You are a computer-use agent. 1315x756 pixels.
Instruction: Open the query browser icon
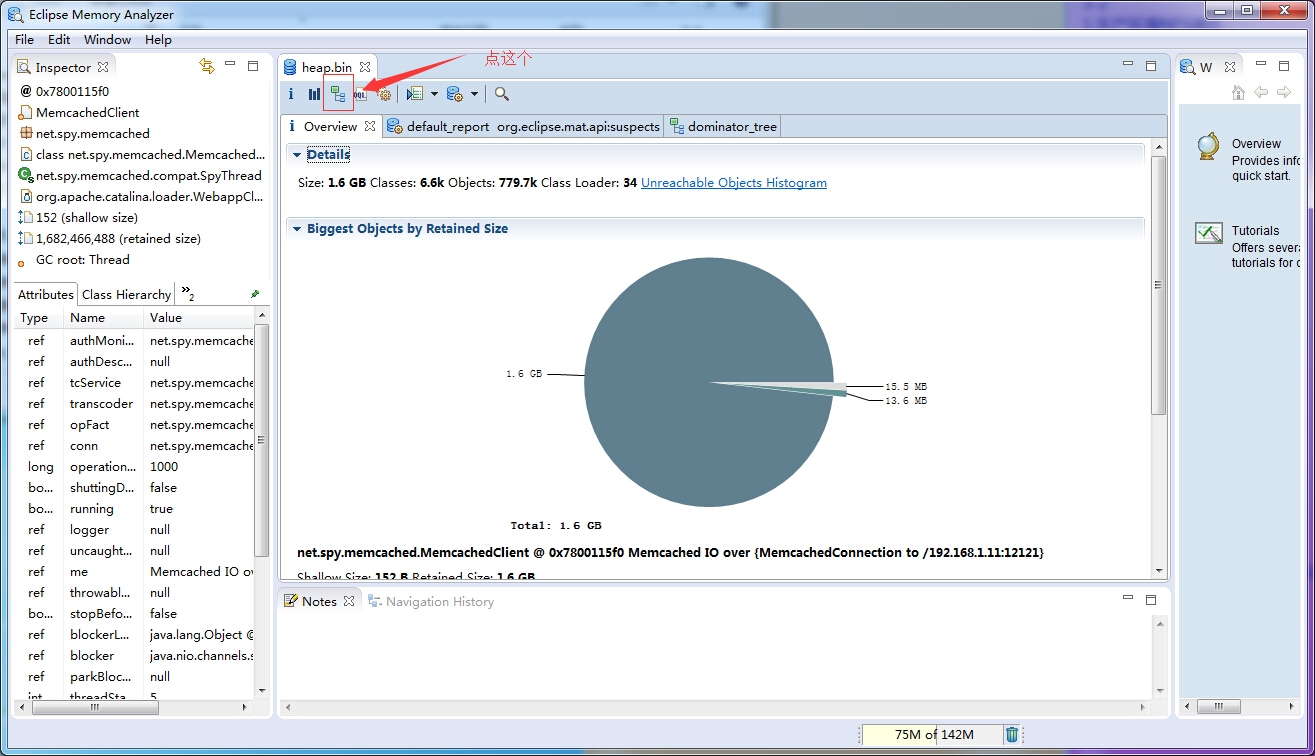click(x=454, y=94)
